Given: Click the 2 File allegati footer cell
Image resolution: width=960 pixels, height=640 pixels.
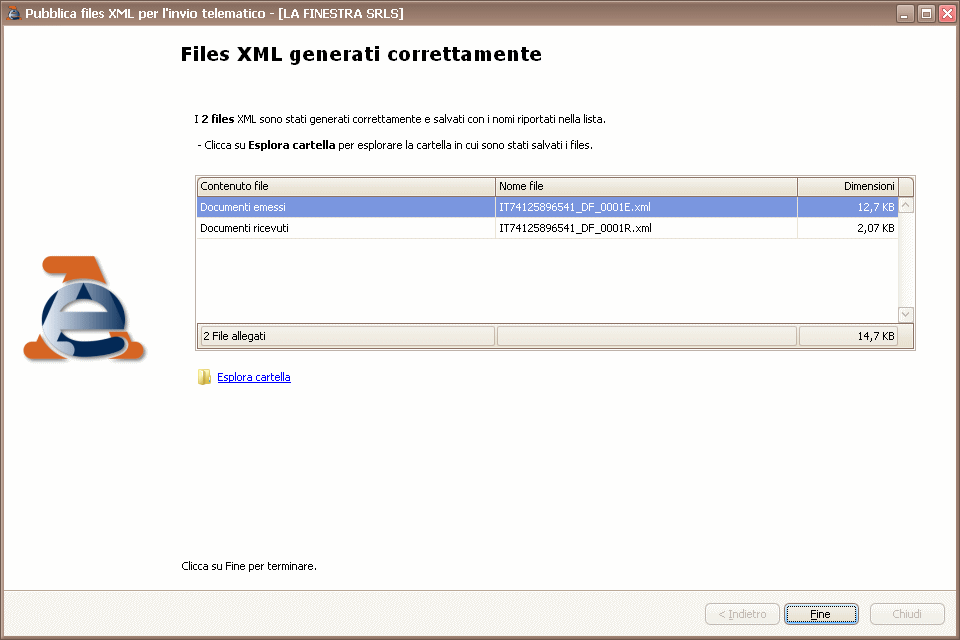Looking at the screenshot, I should pyautogui.click(x=345, y=337).
